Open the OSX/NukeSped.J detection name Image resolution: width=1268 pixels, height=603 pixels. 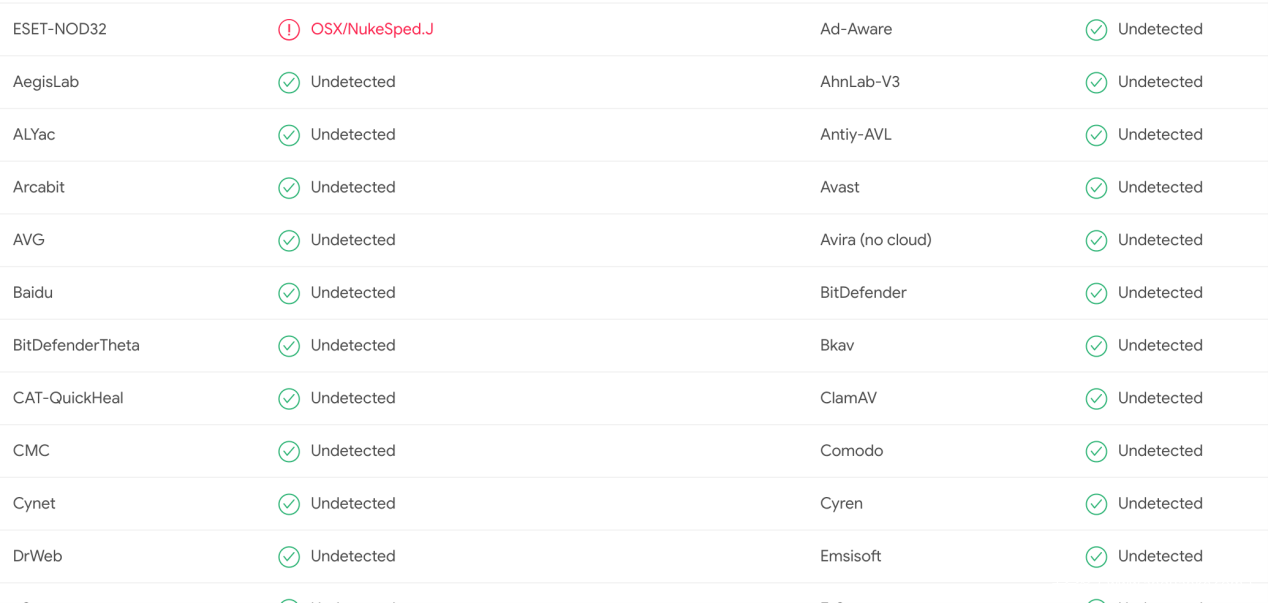(372, 29)
